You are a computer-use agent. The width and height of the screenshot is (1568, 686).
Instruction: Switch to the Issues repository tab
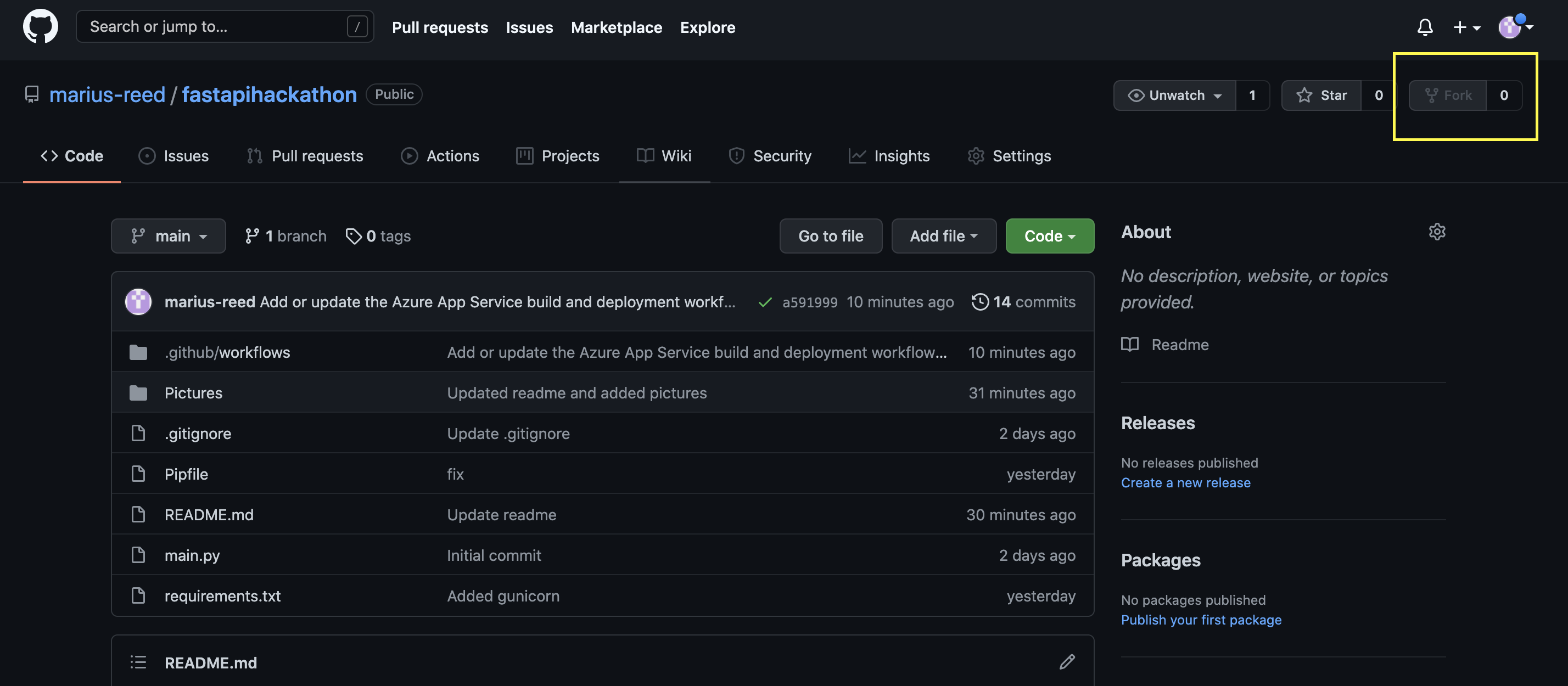point(173,156)
